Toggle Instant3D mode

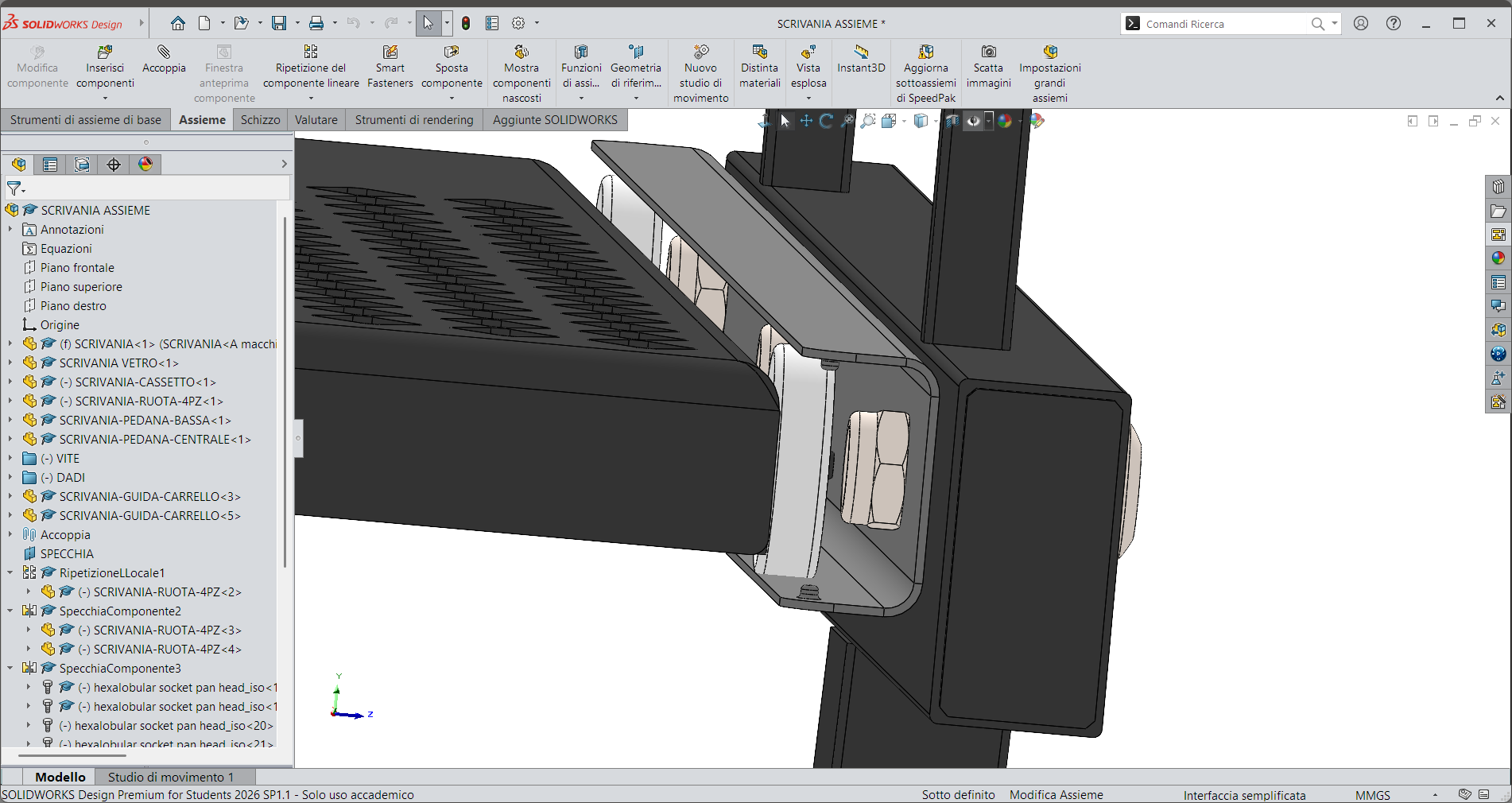(861, 60)
